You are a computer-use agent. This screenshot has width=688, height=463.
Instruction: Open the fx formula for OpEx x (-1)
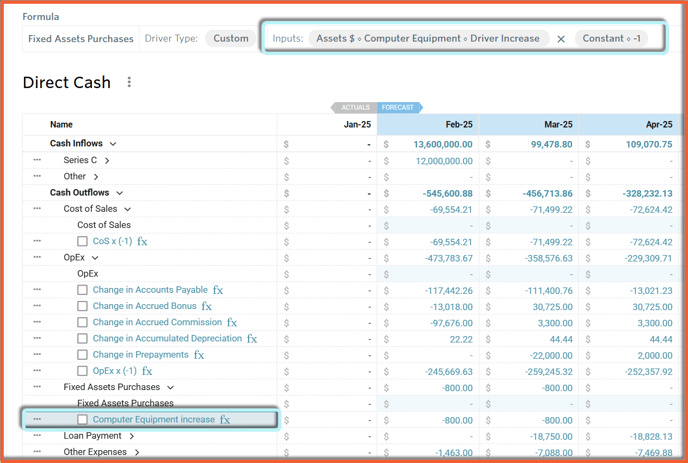point(147,371)
